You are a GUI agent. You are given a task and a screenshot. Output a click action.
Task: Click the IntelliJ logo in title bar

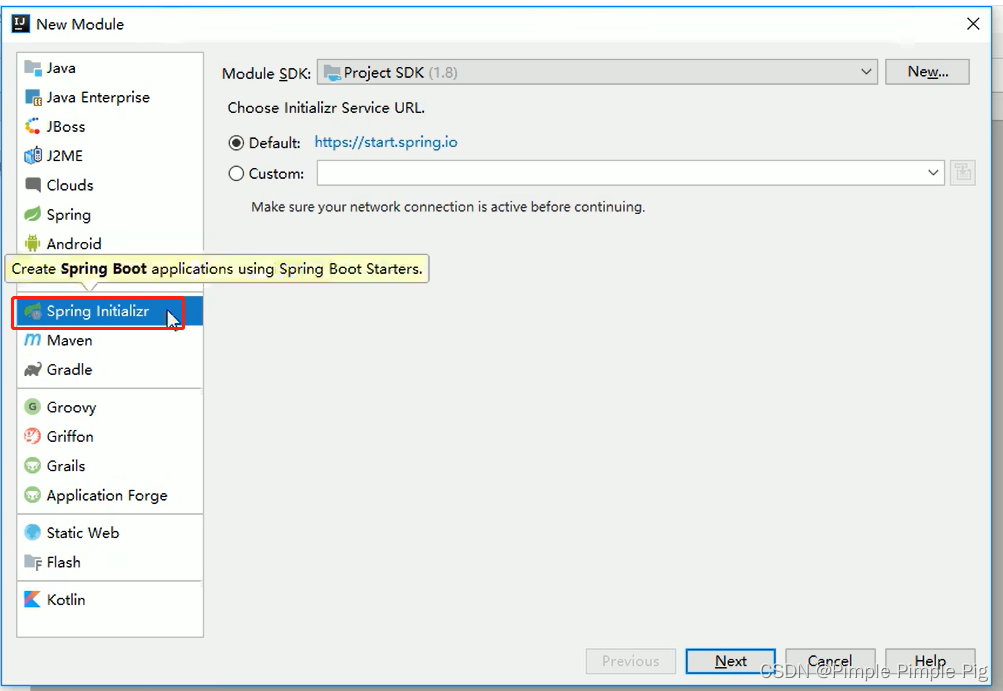pos(20,24)
